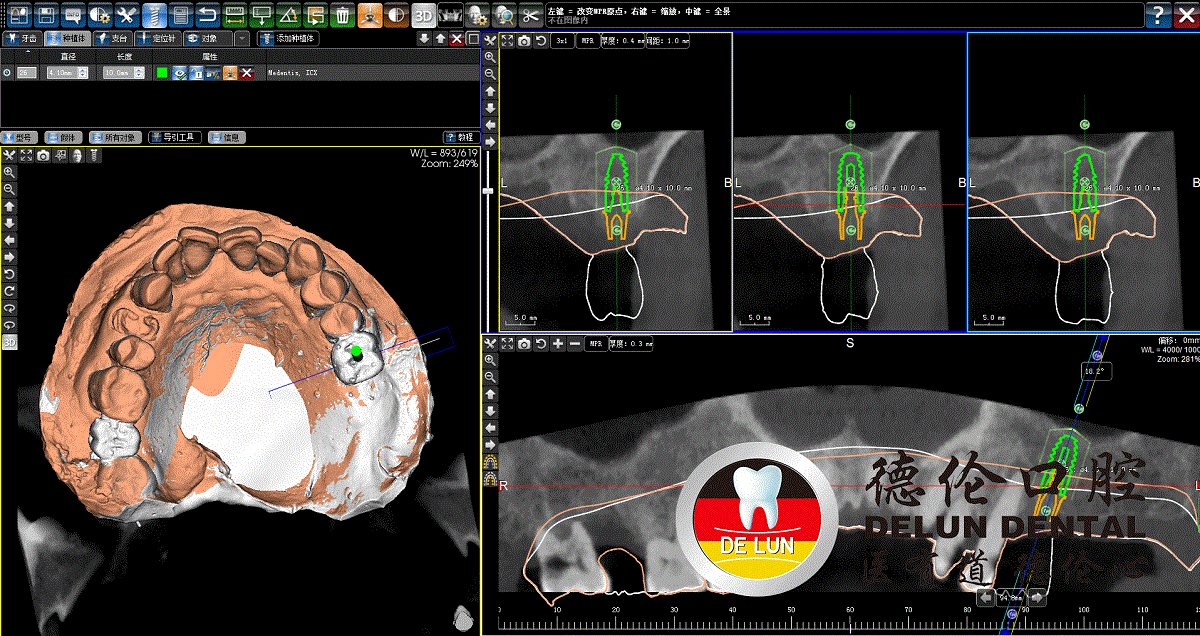Toggle implant visibility eye icon
This screenshot has width=1200, height=636.
tap(179, 73)
